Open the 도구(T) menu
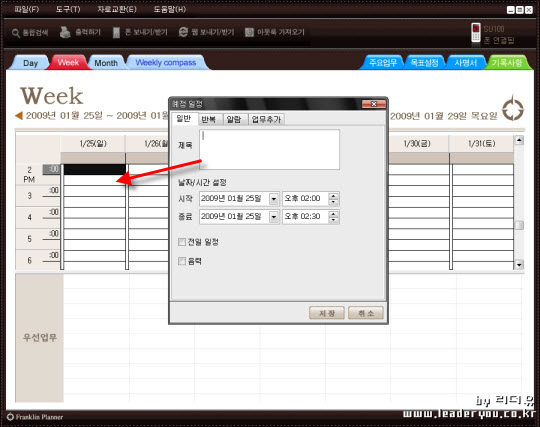 68,9
